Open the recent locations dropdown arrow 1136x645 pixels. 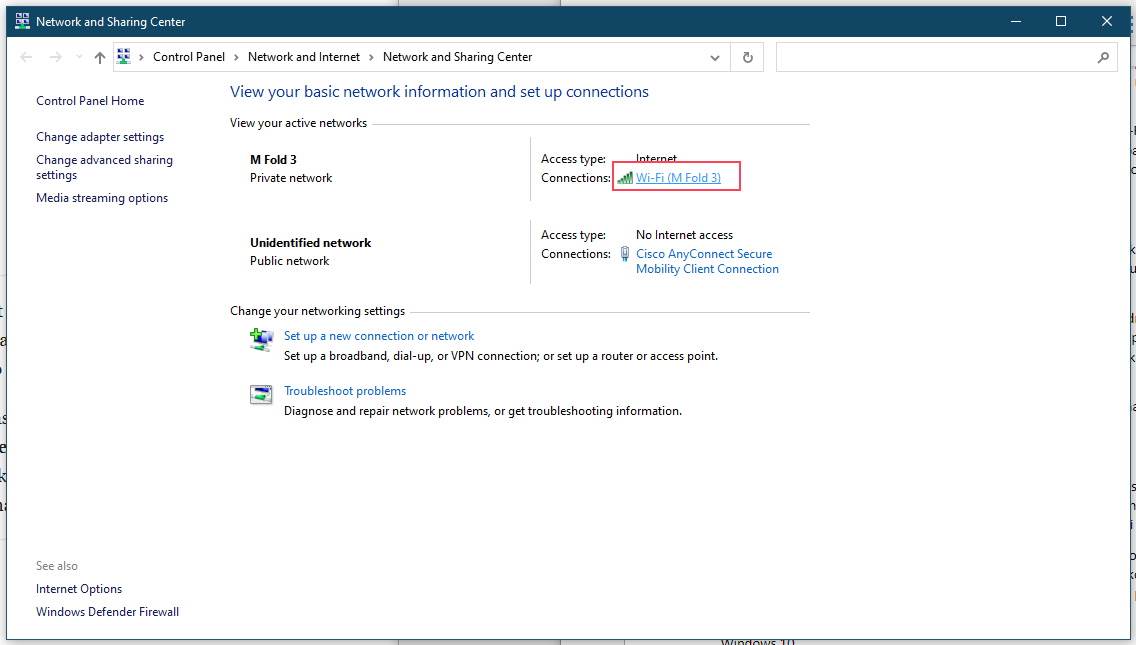click(x=79, y=58)
